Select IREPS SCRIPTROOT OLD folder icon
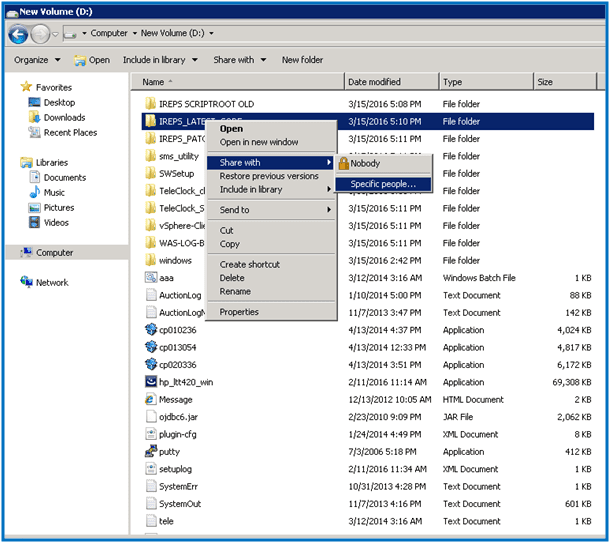The width and height of the screenshot is (611, 543). pos(150,104)
